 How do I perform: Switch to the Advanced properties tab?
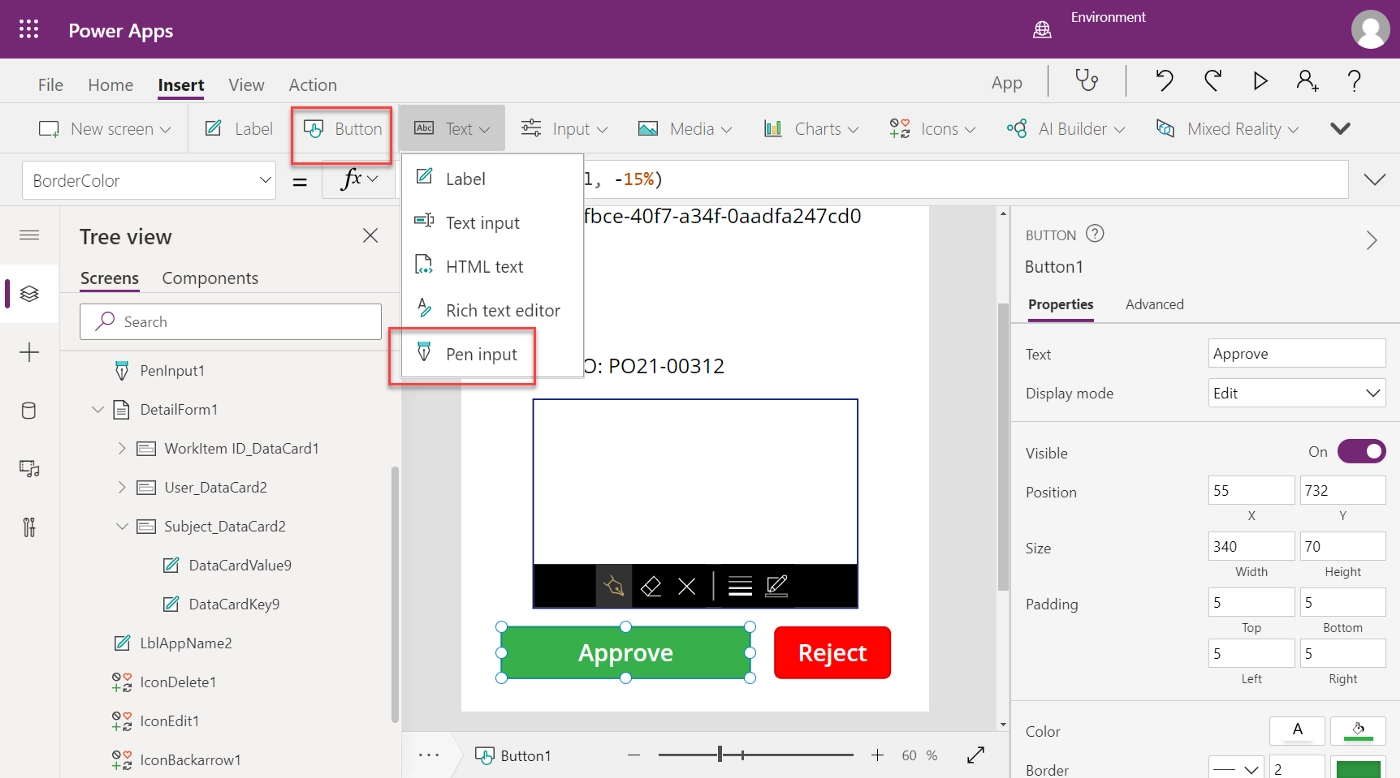(1154, 304)
